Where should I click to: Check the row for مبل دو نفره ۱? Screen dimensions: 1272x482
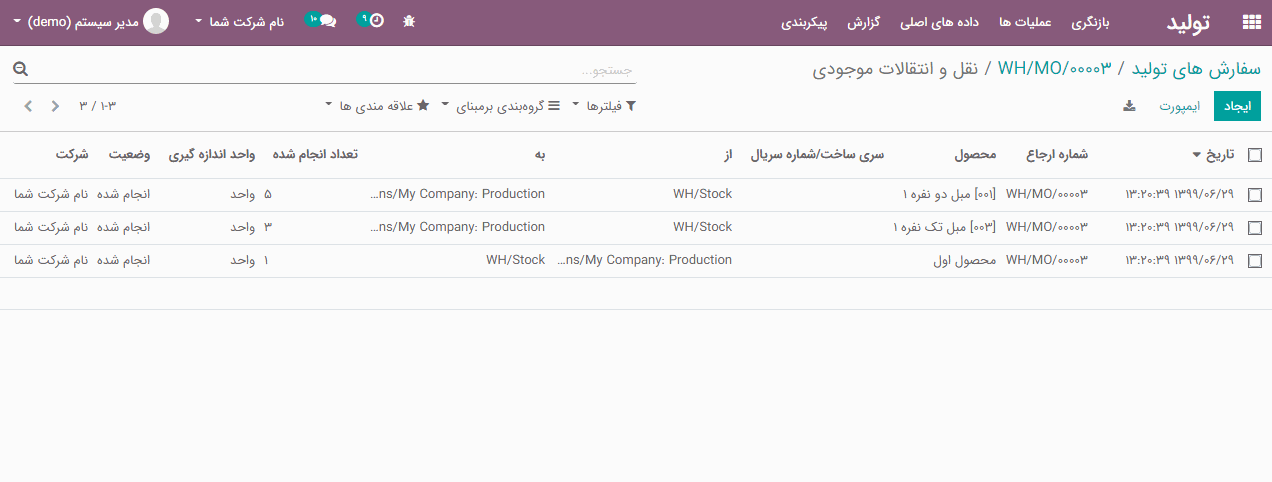(x=1255, y=195)
